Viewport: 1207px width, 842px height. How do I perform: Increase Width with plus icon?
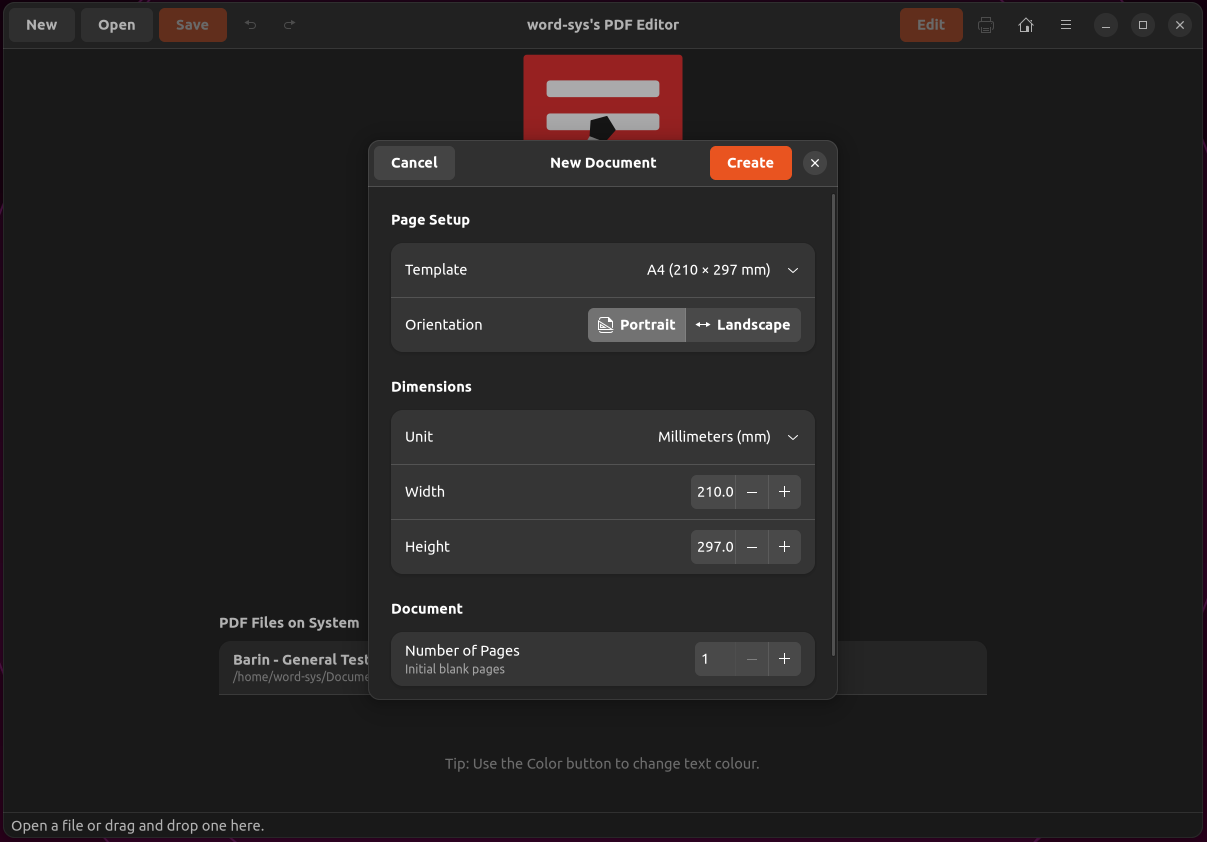(784, 492)
